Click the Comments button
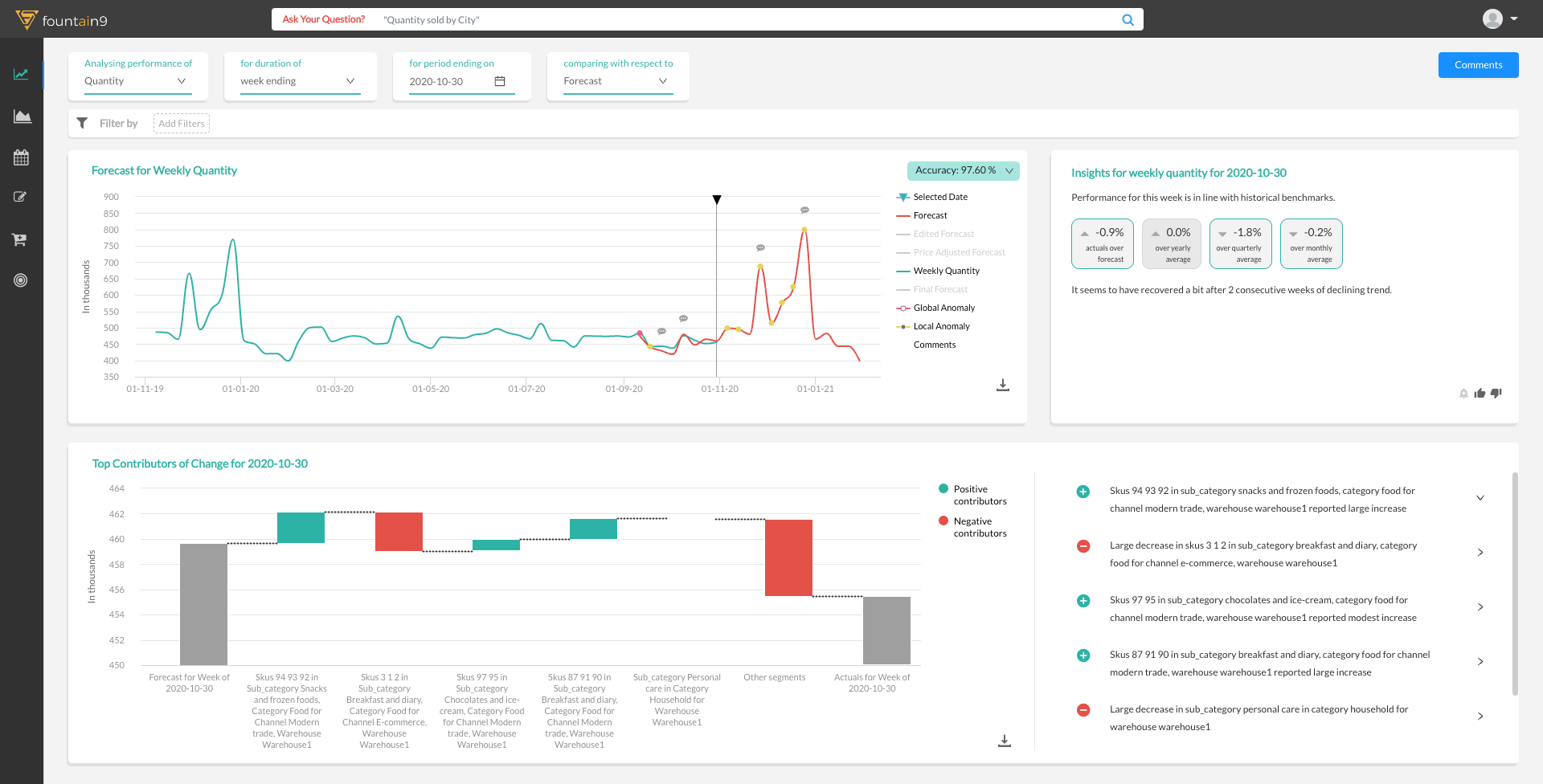The width and height of the screenshot is (1543, 784). click(1478, 65)
